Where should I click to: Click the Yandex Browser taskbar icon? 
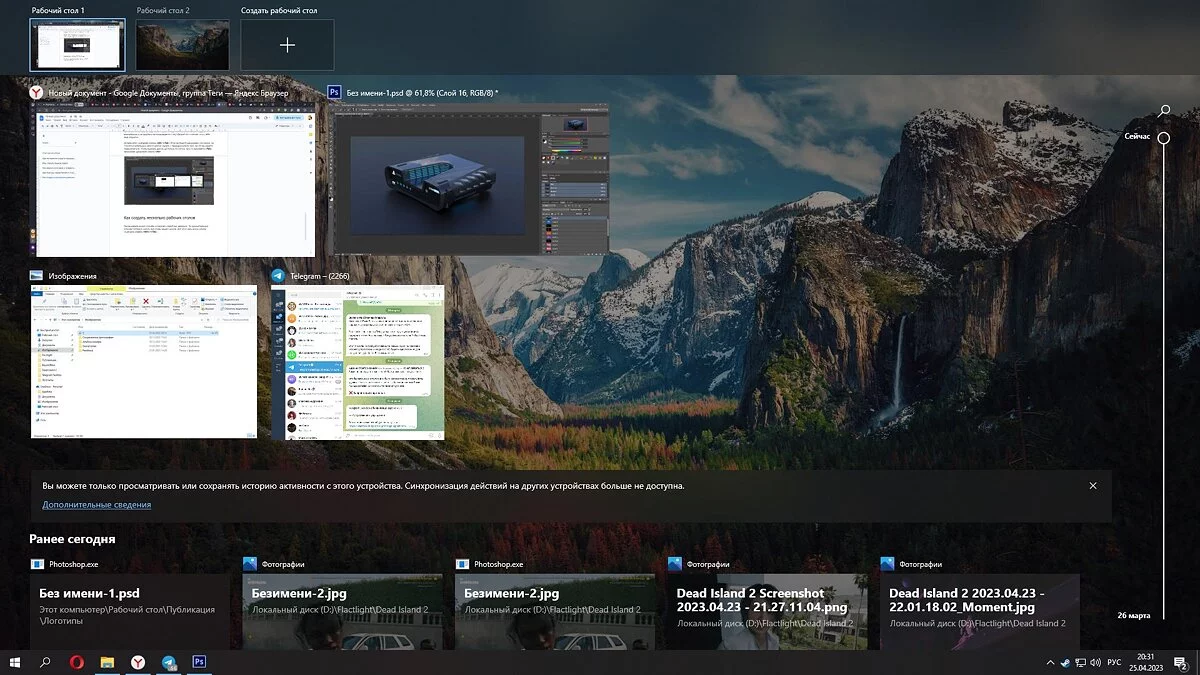(x=138, y=662)
